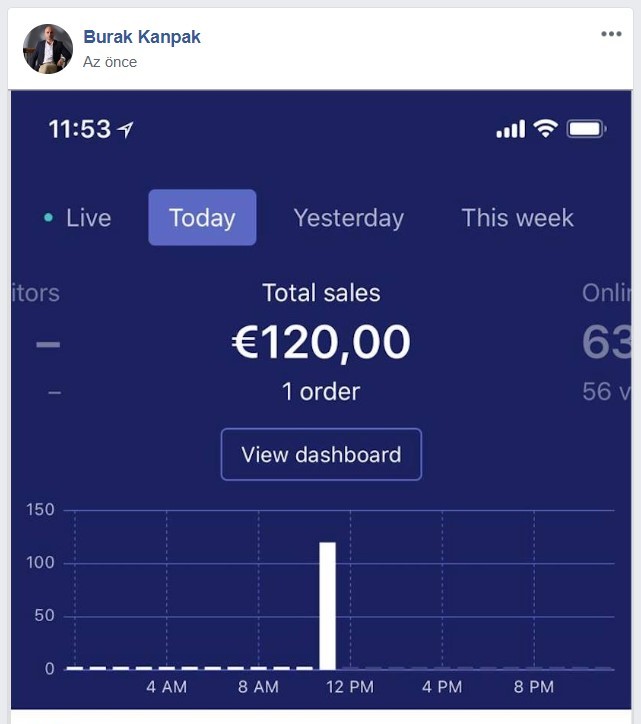The height and width of the screenshot is (724, 641).
Task: Click the cellular signal bars icon
Action: 511,129
